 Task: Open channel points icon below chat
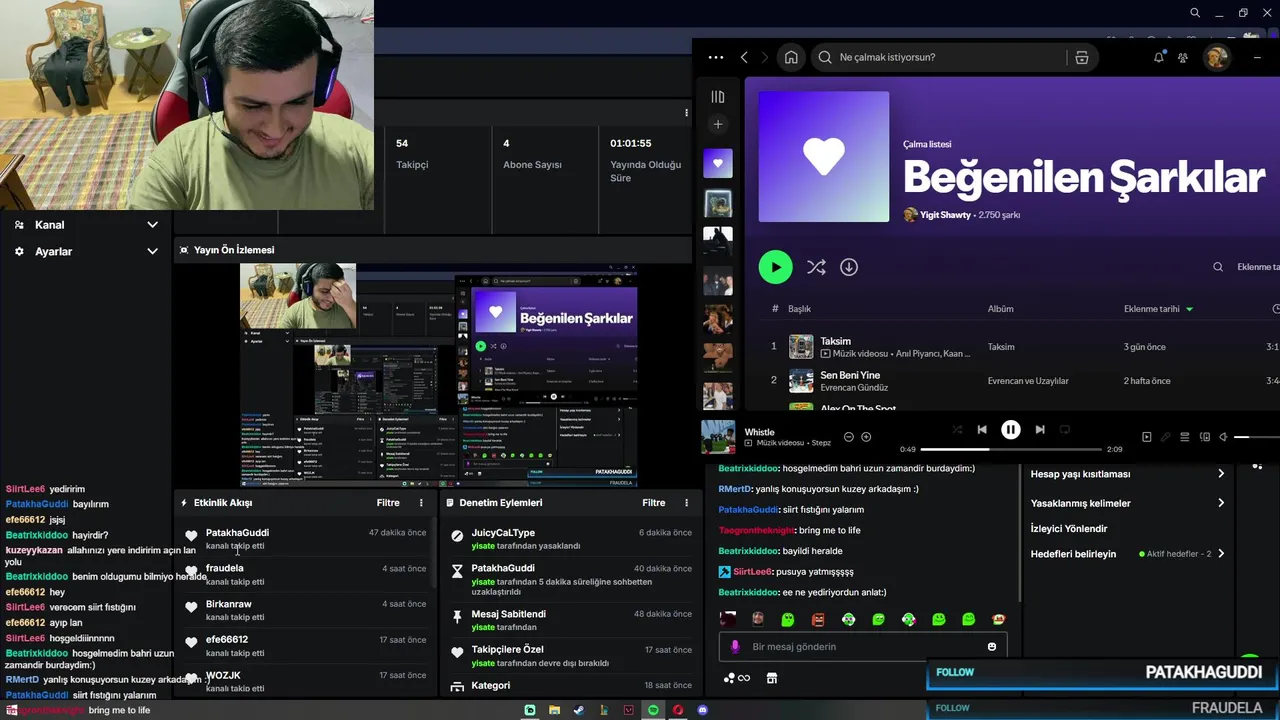point(737,678)
